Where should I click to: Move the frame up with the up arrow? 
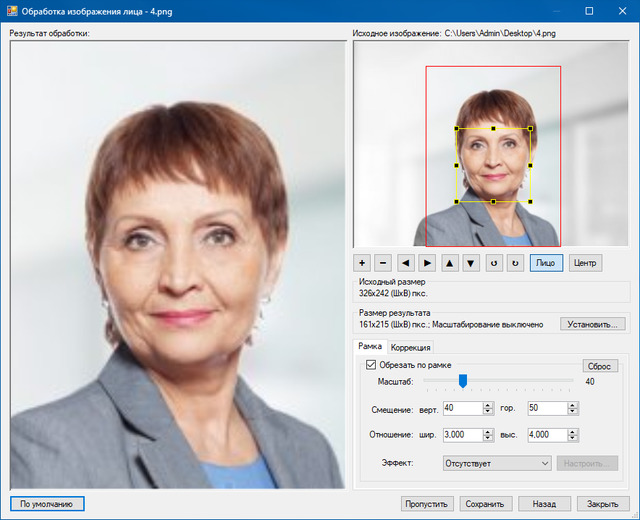(x=449, y=263)
